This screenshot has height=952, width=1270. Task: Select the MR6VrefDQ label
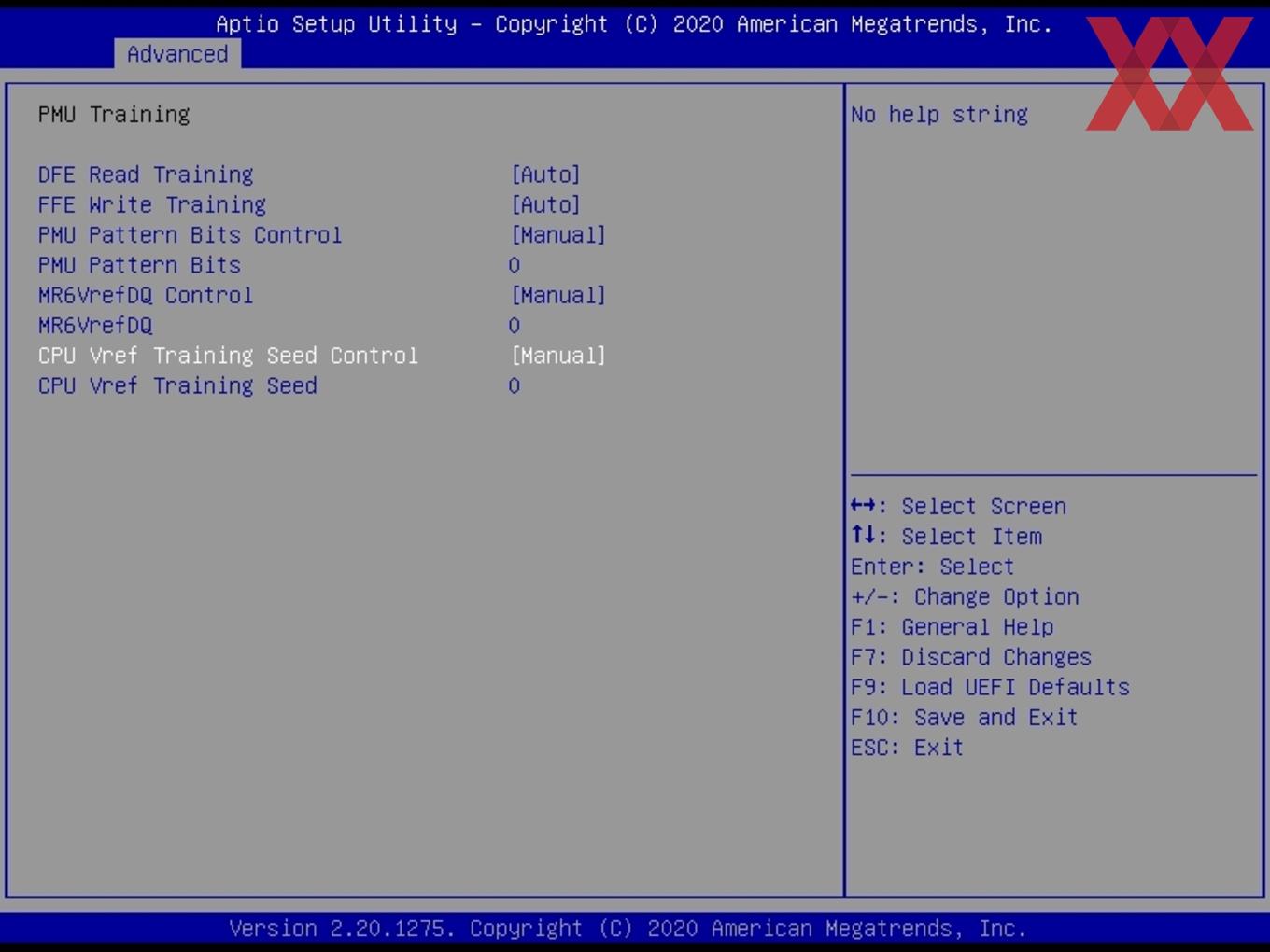click(x=95, y=326)
